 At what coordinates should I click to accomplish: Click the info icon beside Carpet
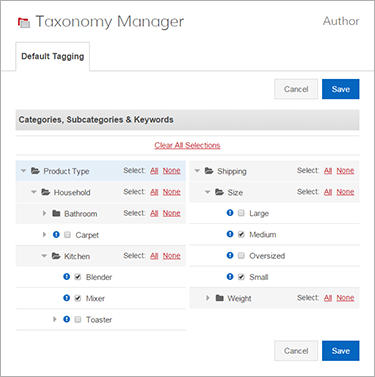56,235
